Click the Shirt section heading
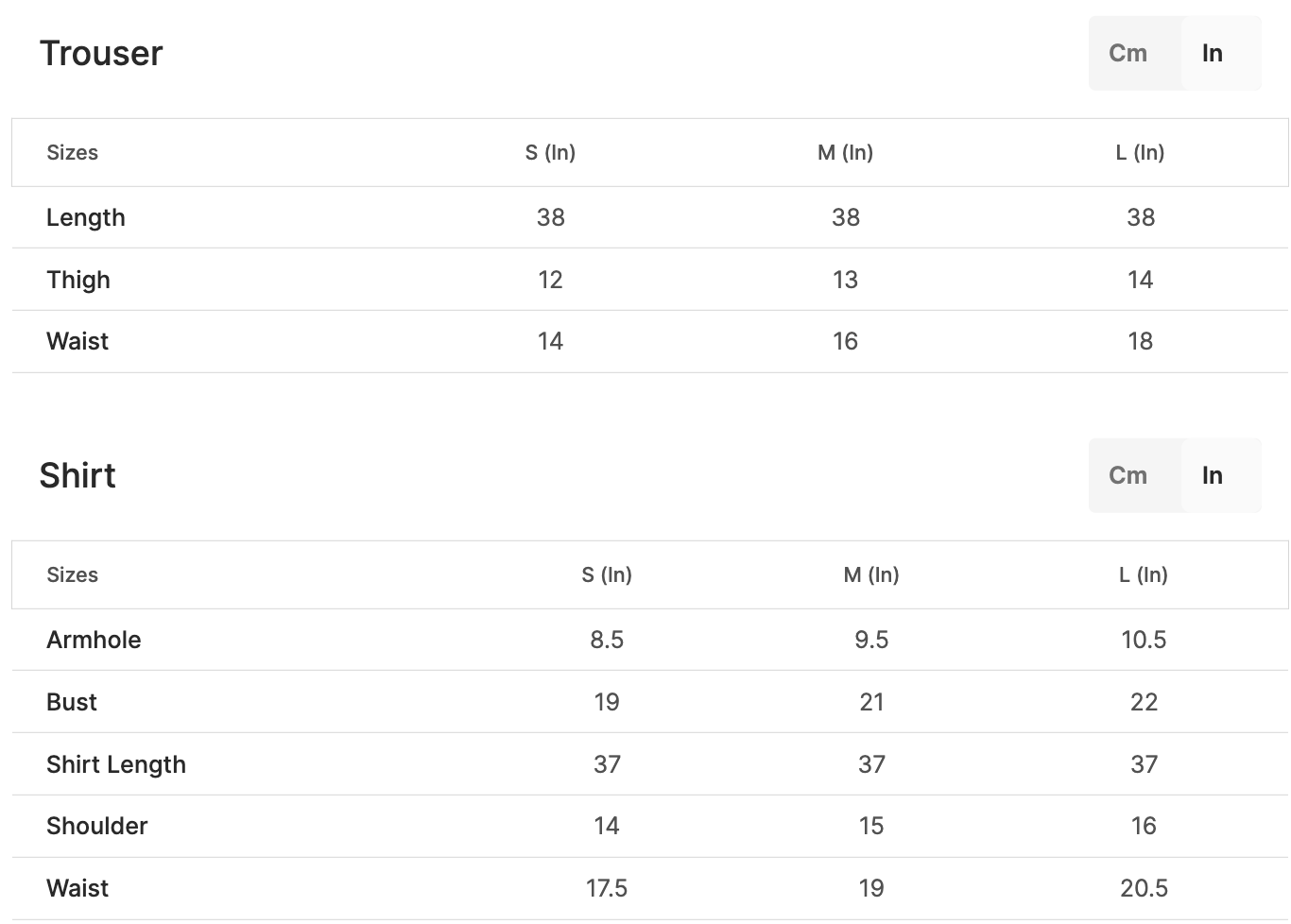1291x924 pixels. 77,476
